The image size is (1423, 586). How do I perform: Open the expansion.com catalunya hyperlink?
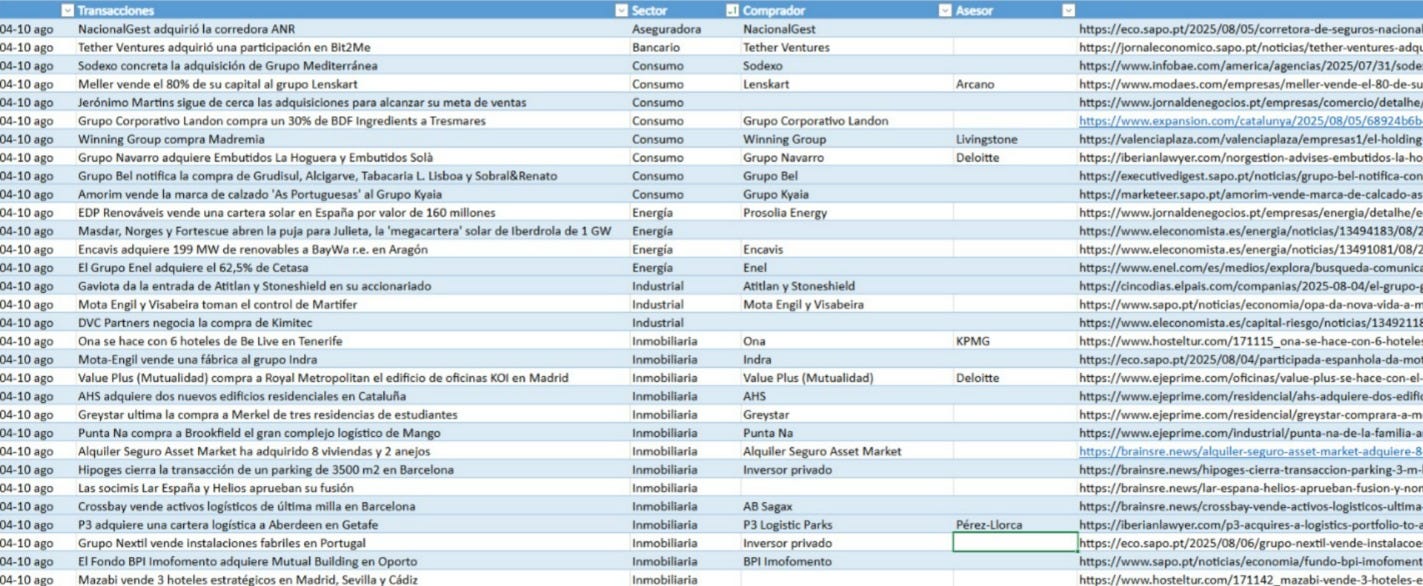click(1251, 121)
